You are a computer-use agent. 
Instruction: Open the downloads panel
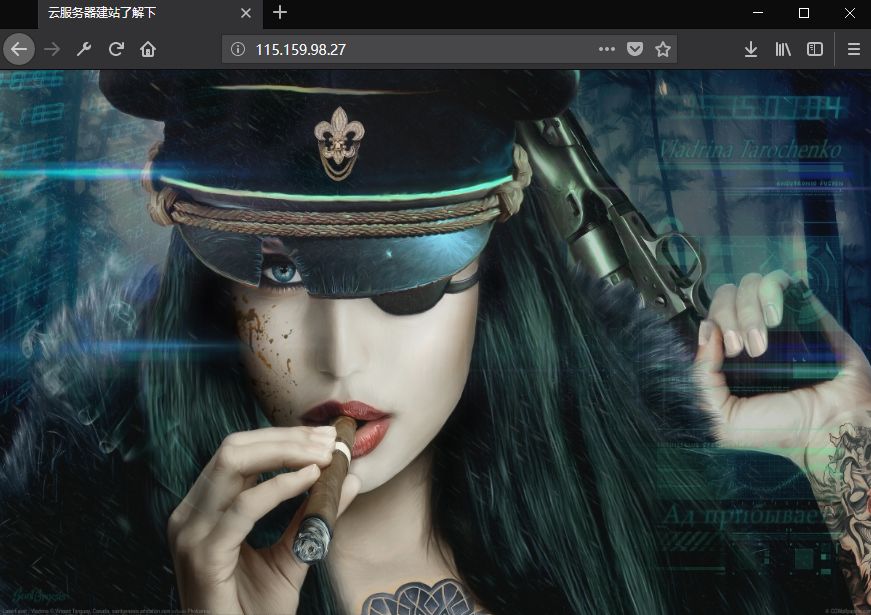[x=750, y=49]
